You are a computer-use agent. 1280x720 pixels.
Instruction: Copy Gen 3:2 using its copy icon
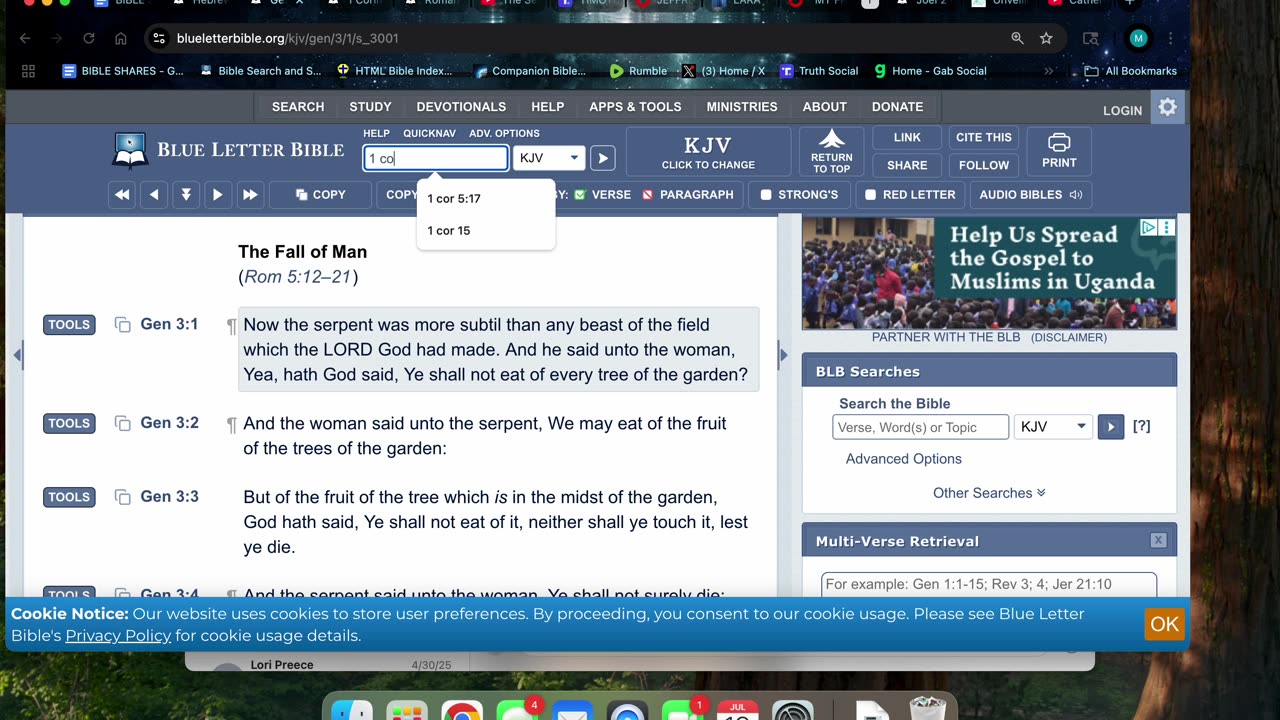123,424
